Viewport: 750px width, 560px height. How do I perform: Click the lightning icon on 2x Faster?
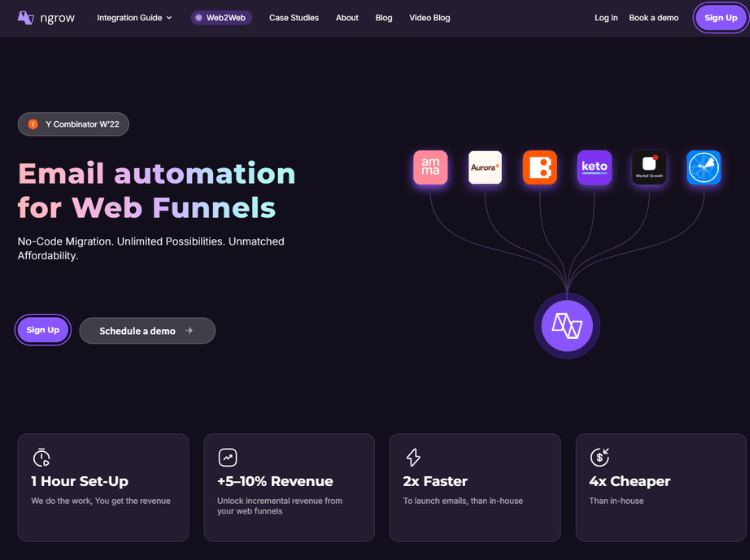click(x=413, y=457)
